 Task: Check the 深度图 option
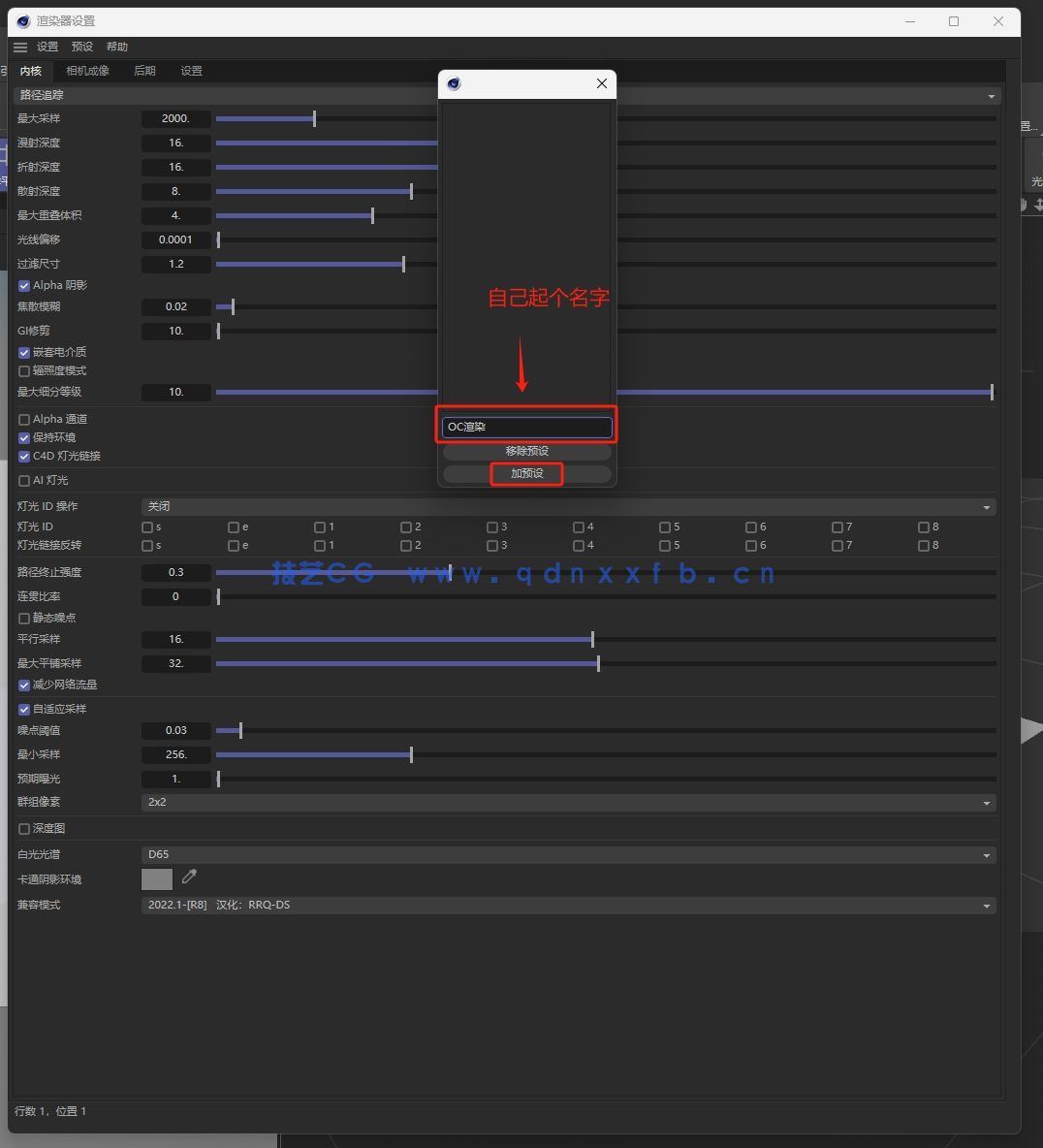click(23, 828)
